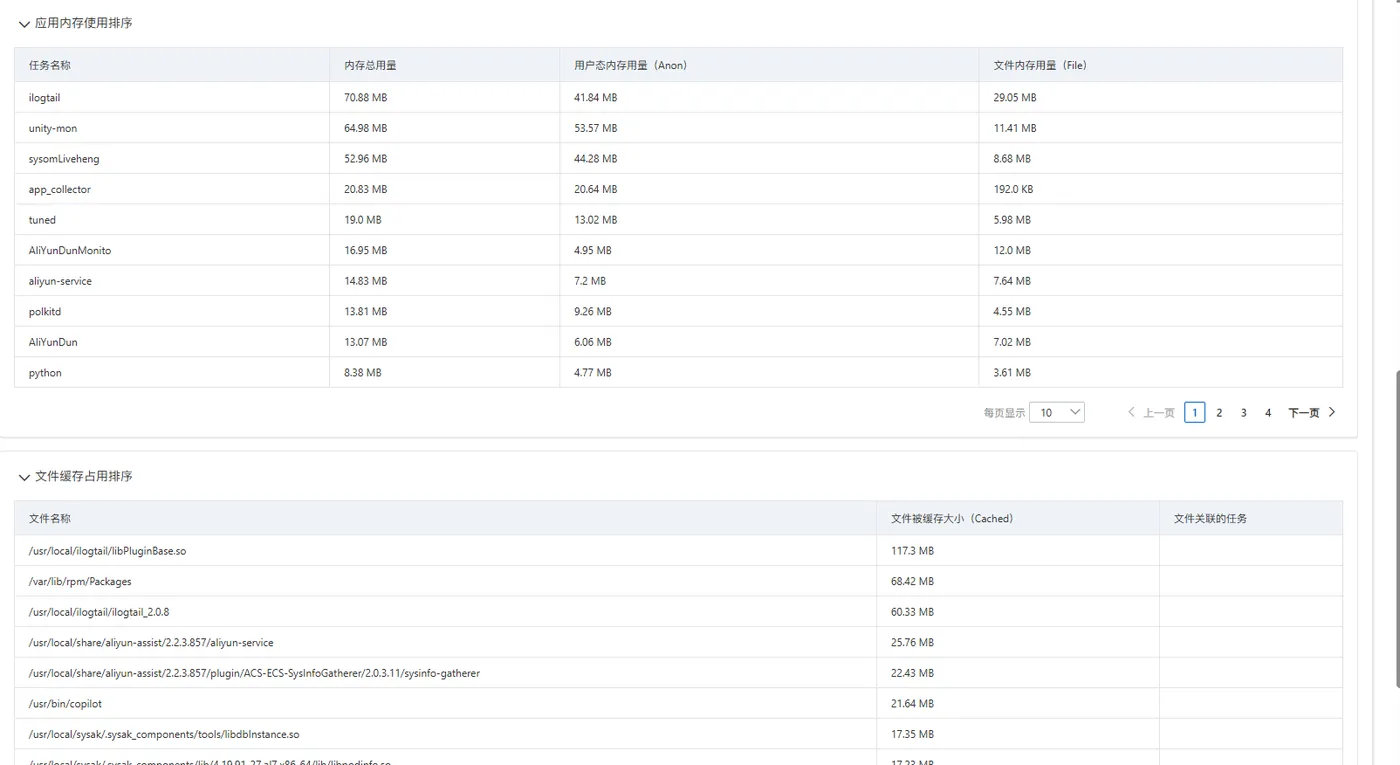Go to page 2 of memory table
The height and width of the screenshot is (765, 1400).
click(1219, 412)
